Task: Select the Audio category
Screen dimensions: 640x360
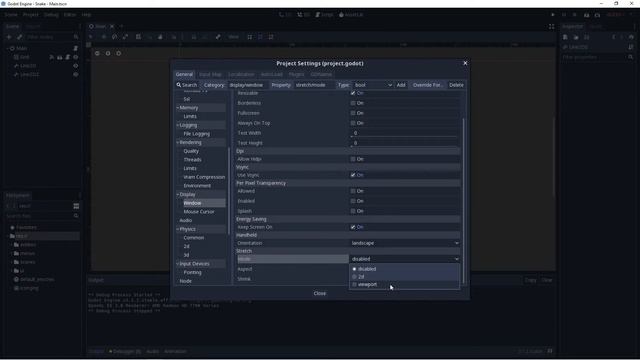Action: click(x=186, y=220)
